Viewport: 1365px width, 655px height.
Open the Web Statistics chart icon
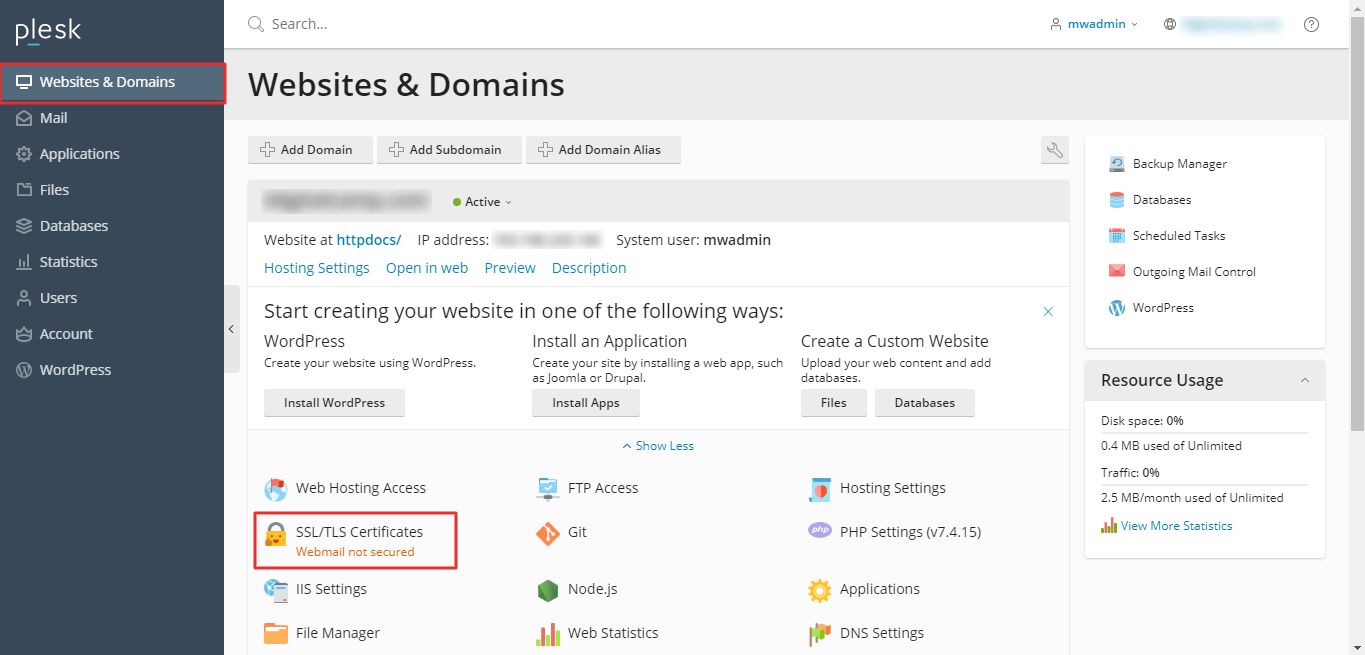548,634
